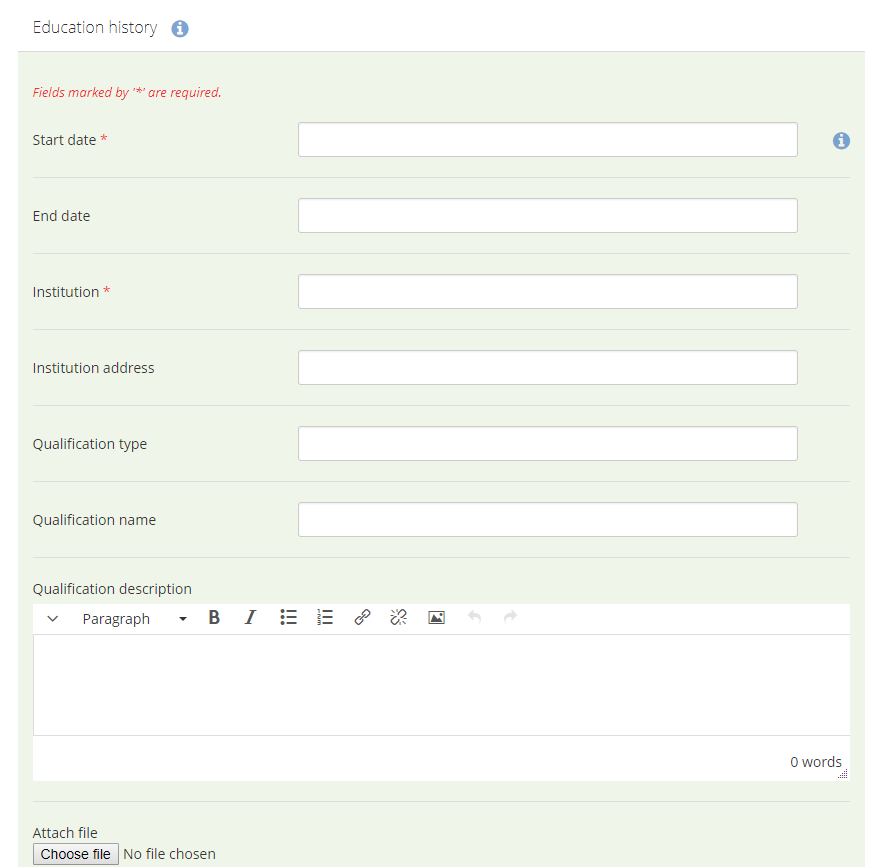Redo last edit in editor

coord(510,618)
